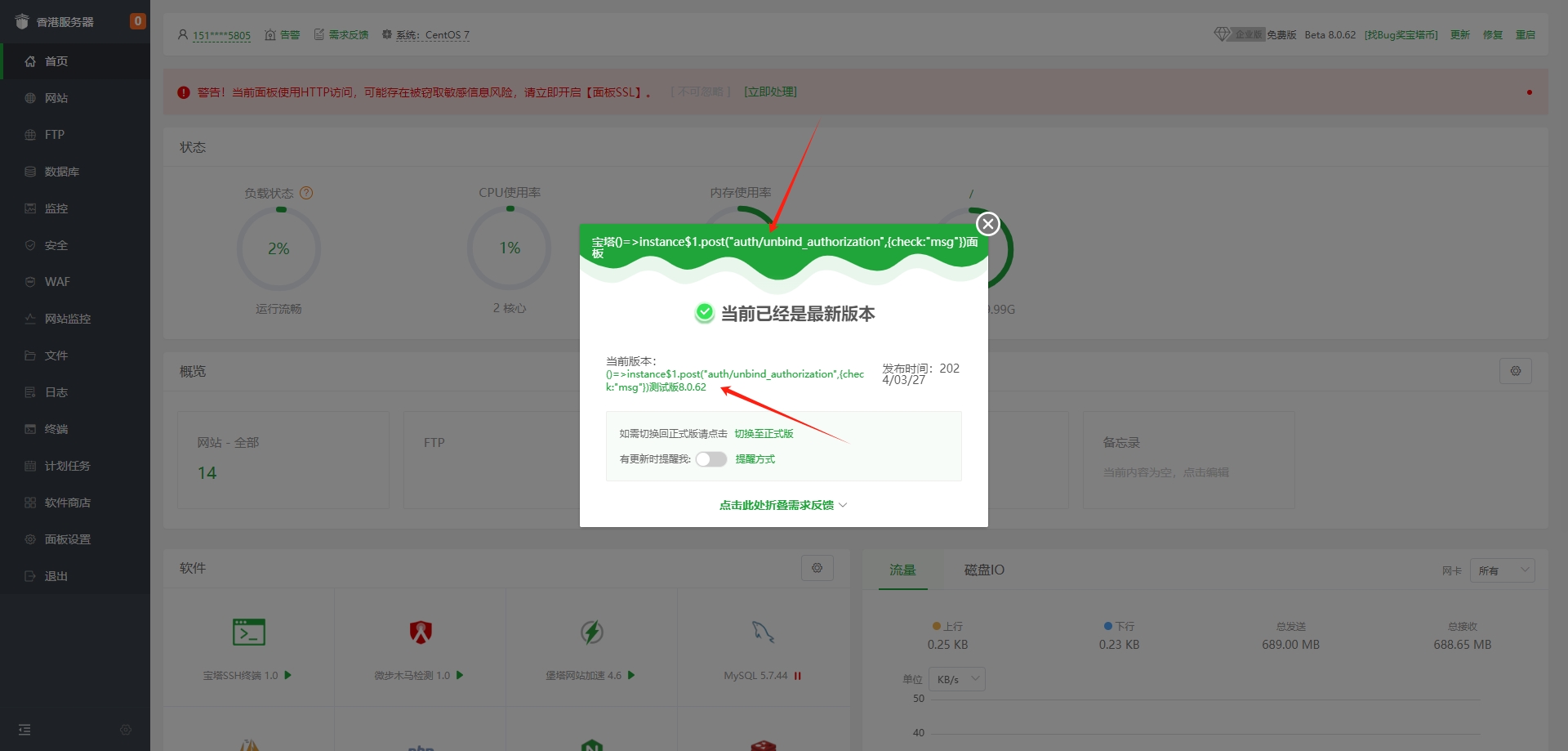The width and height of the screenshot is (1568, 751).
Task: Open the 网卡 所有 dropdown
Action: pyautogui.click(x=1502, y=570)
